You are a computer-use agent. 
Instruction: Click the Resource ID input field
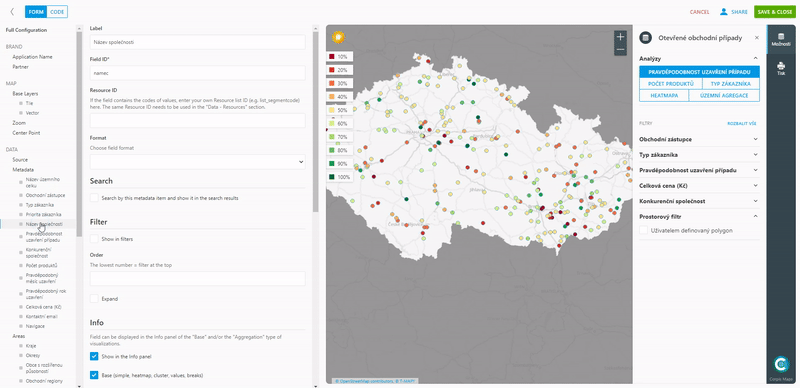coord(197,120)
